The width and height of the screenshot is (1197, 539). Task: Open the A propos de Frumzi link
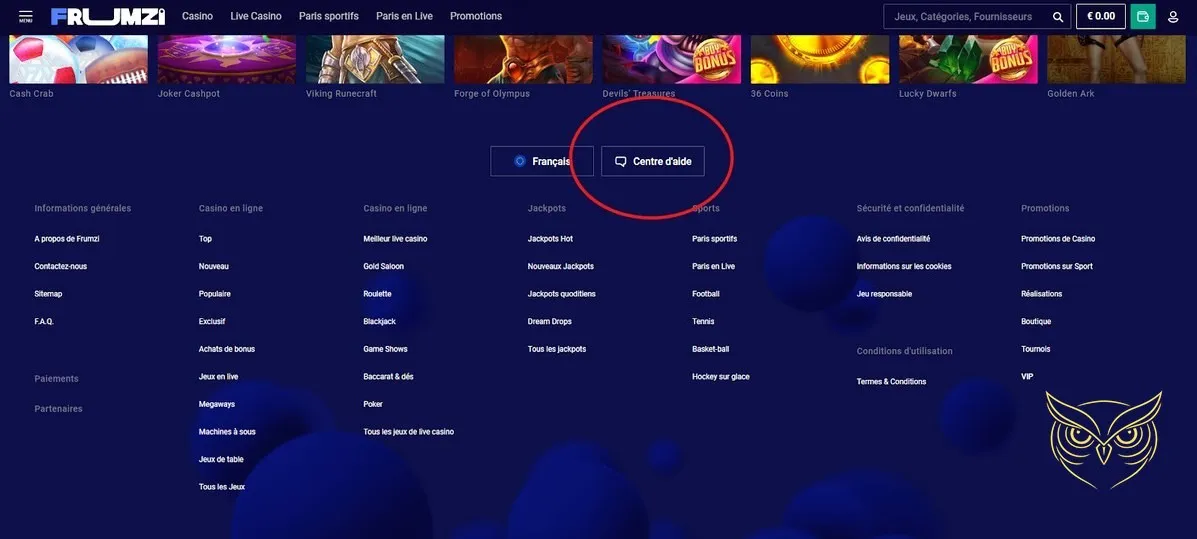tap(67, 239)
